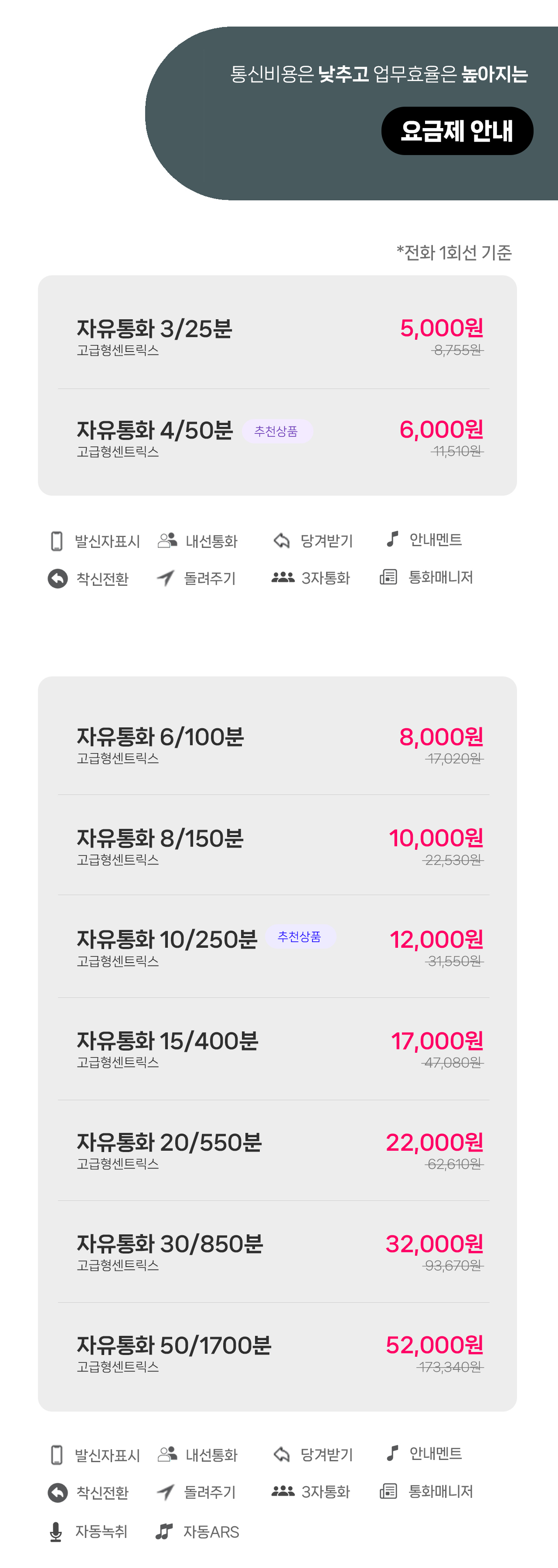
Task: Click the 발신자표시 phone icon in the first feature list
Action: click(57, 541)
